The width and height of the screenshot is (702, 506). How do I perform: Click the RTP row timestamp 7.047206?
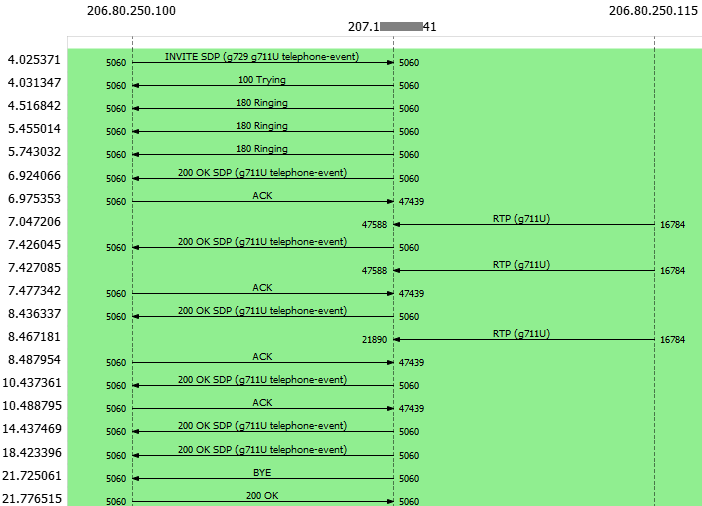click(x=34, y=222)
